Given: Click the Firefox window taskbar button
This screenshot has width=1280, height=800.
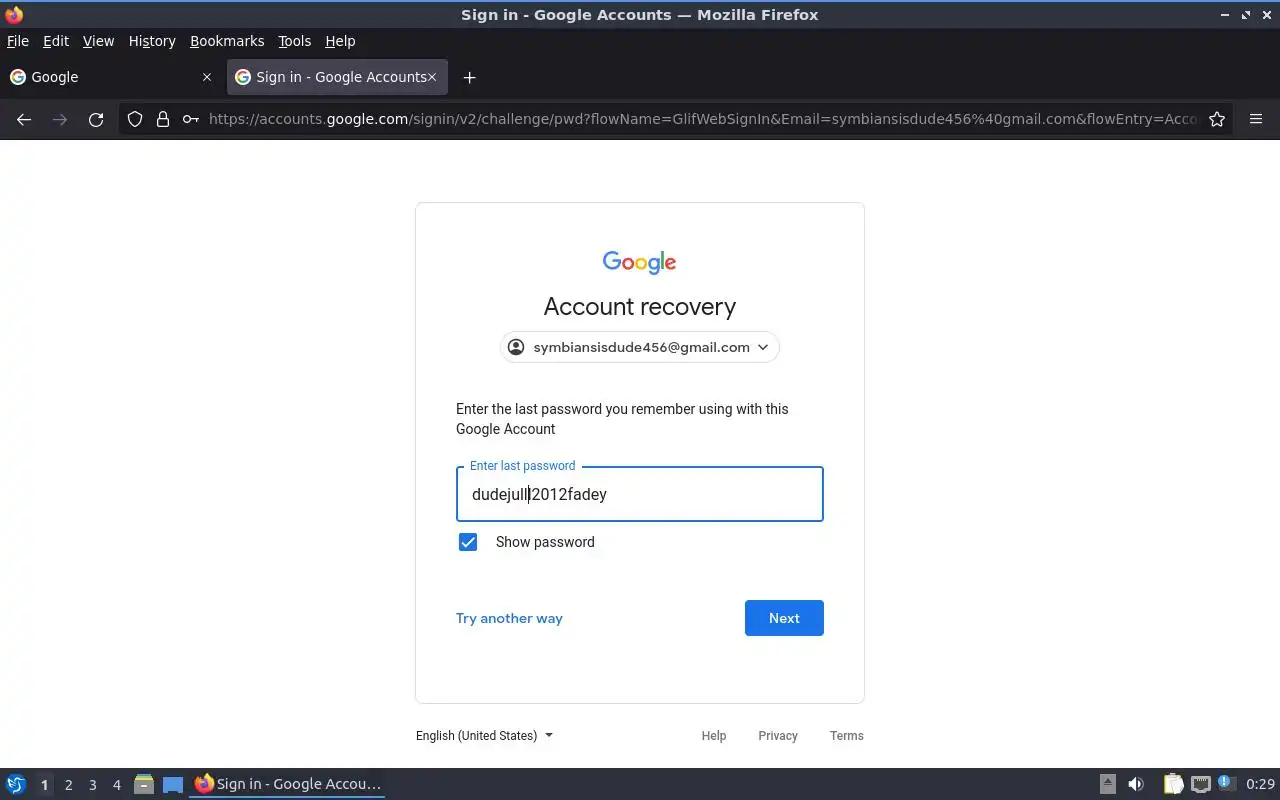Looking at the screenshot, I should (288, 784).
